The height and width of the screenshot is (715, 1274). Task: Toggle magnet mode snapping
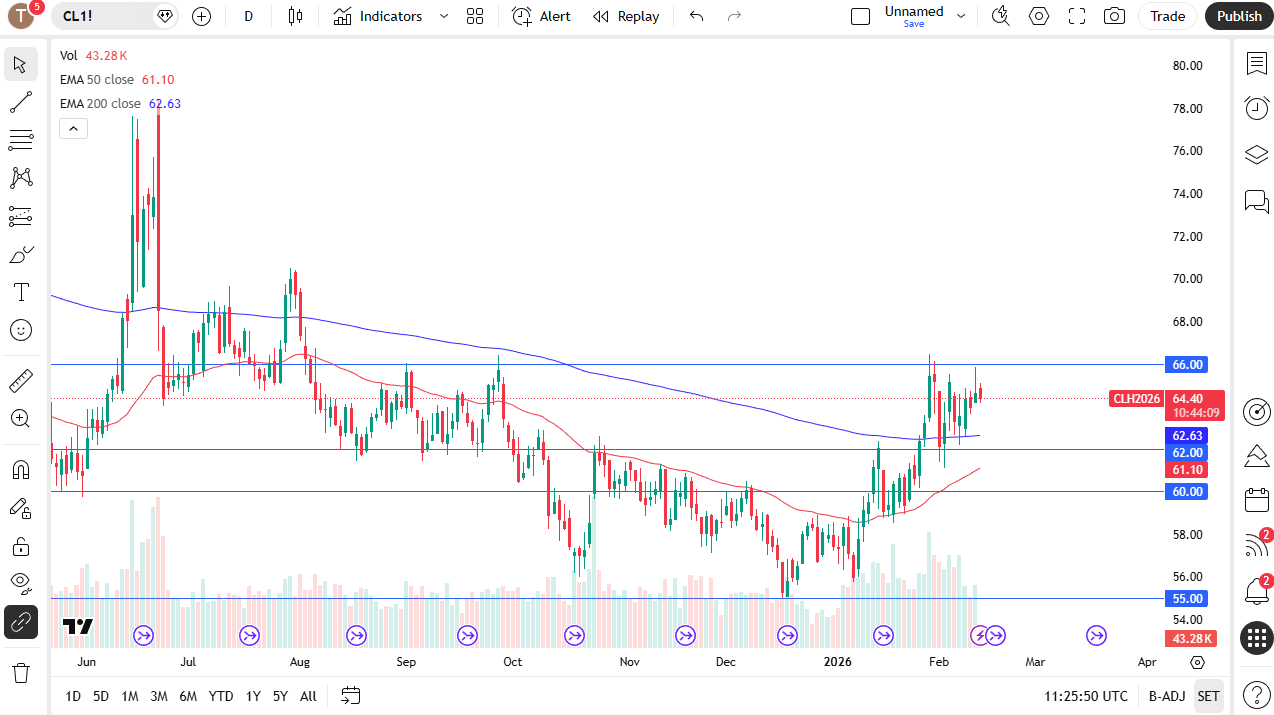point(20,469)
